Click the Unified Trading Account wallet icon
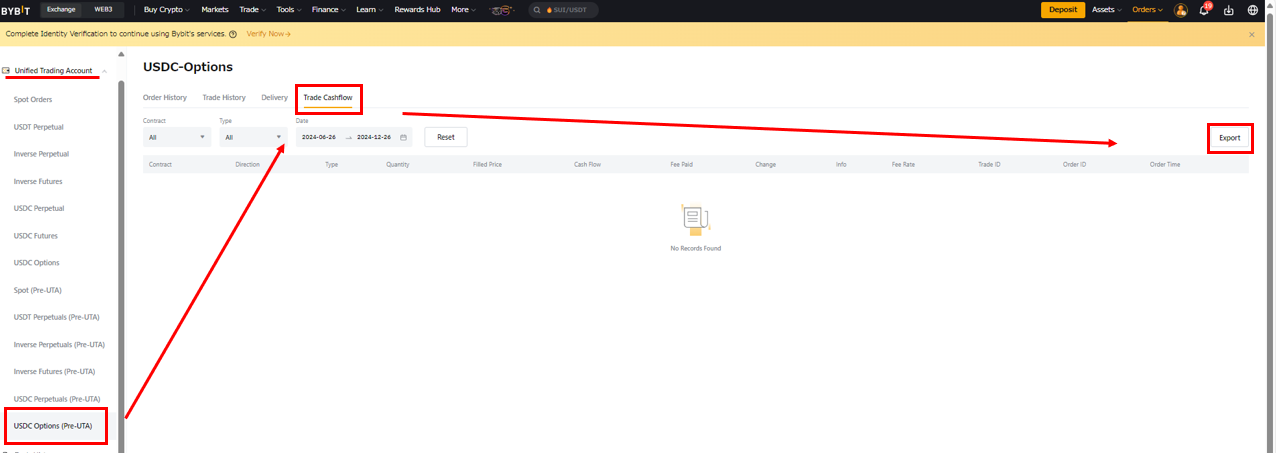The height and width of the screenshot is (453, 1276). (7, 71)
